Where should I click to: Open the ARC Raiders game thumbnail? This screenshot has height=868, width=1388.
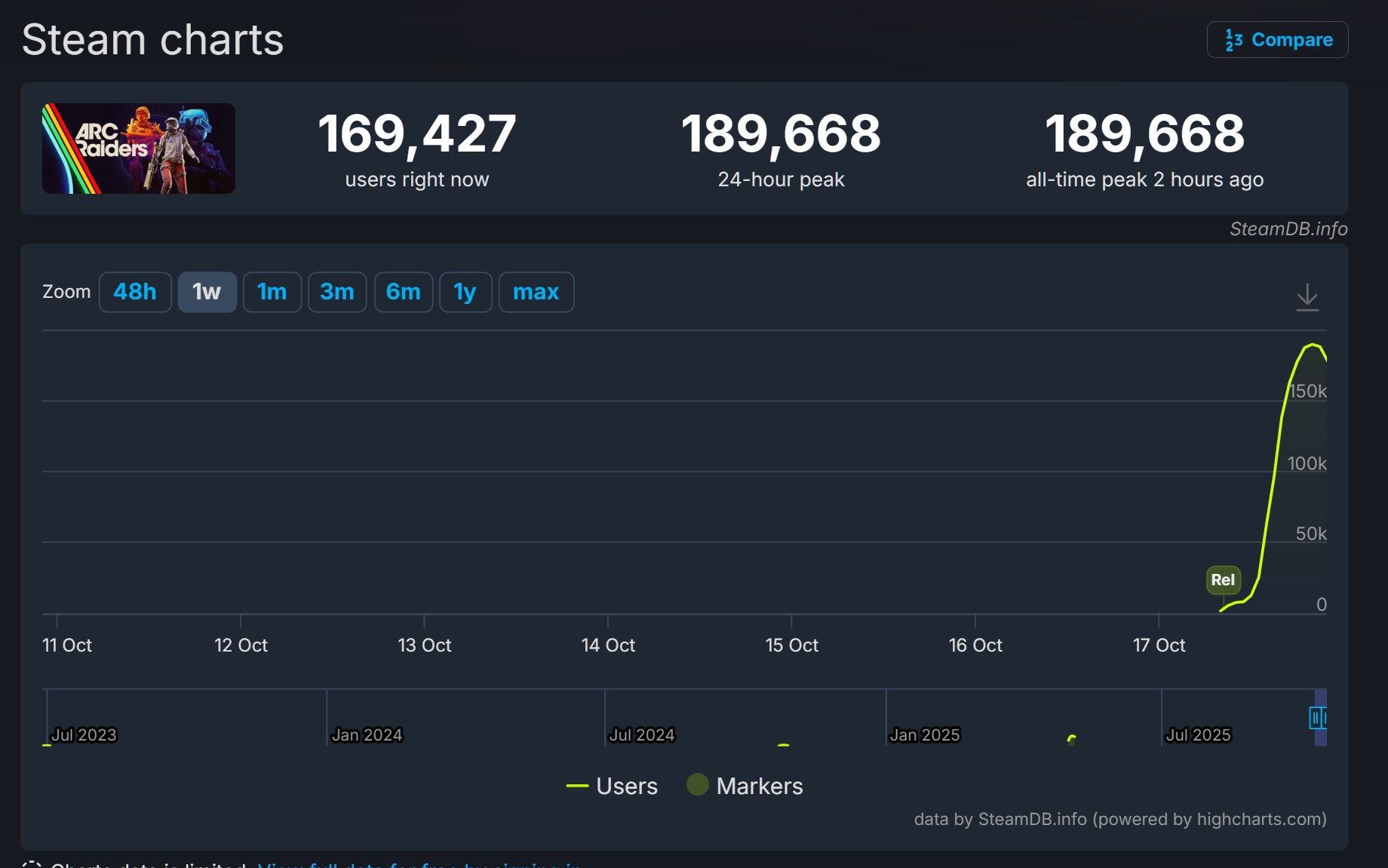[x=138, y=149]
